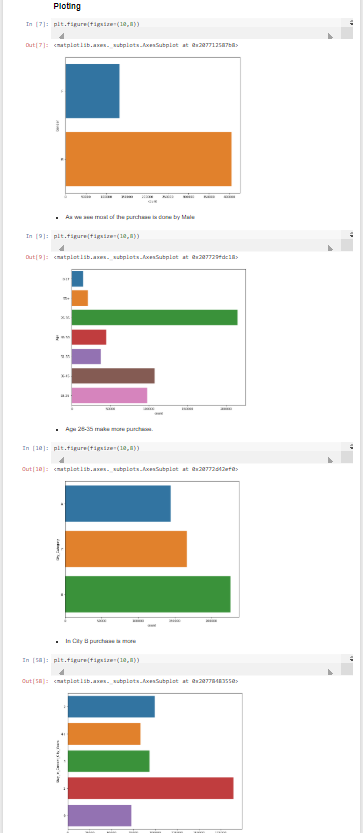Click the horizontal scrollbar track of cell In [58]

pos(196,672)
